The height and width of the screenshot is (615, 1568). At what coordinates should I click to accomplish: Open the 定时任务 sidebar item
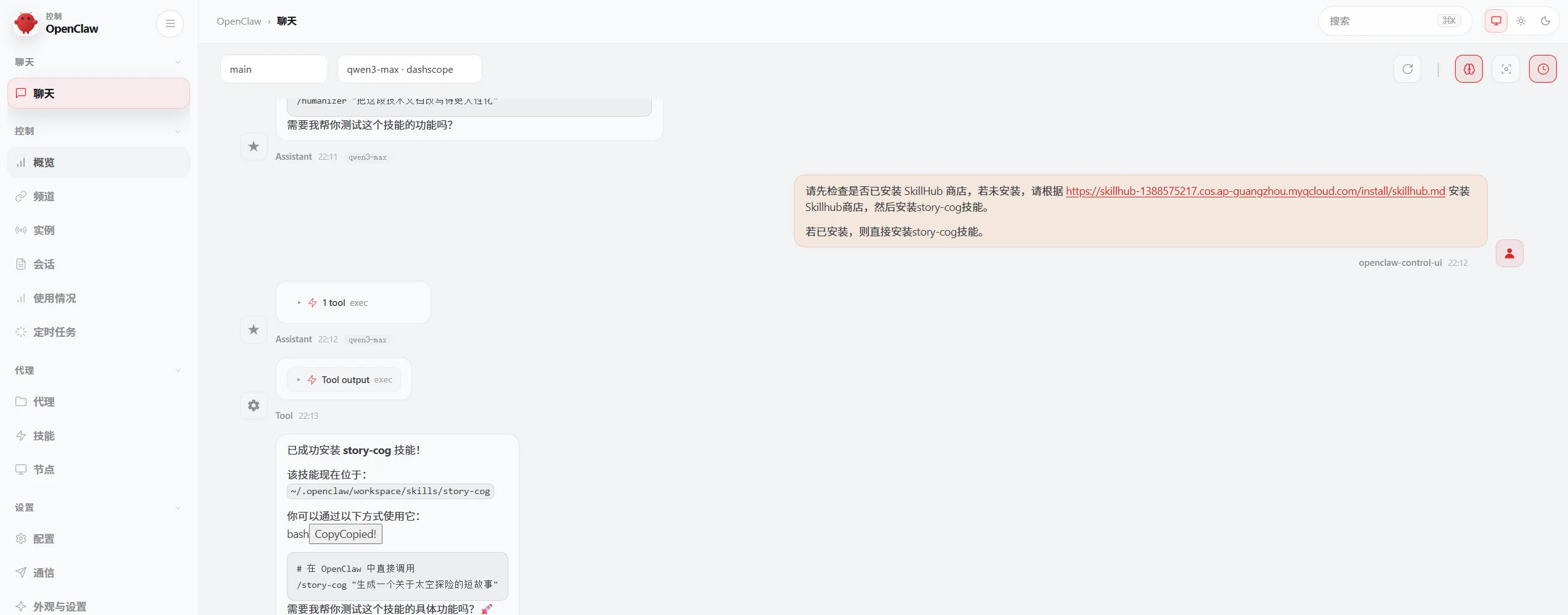[x=54, y=332]
